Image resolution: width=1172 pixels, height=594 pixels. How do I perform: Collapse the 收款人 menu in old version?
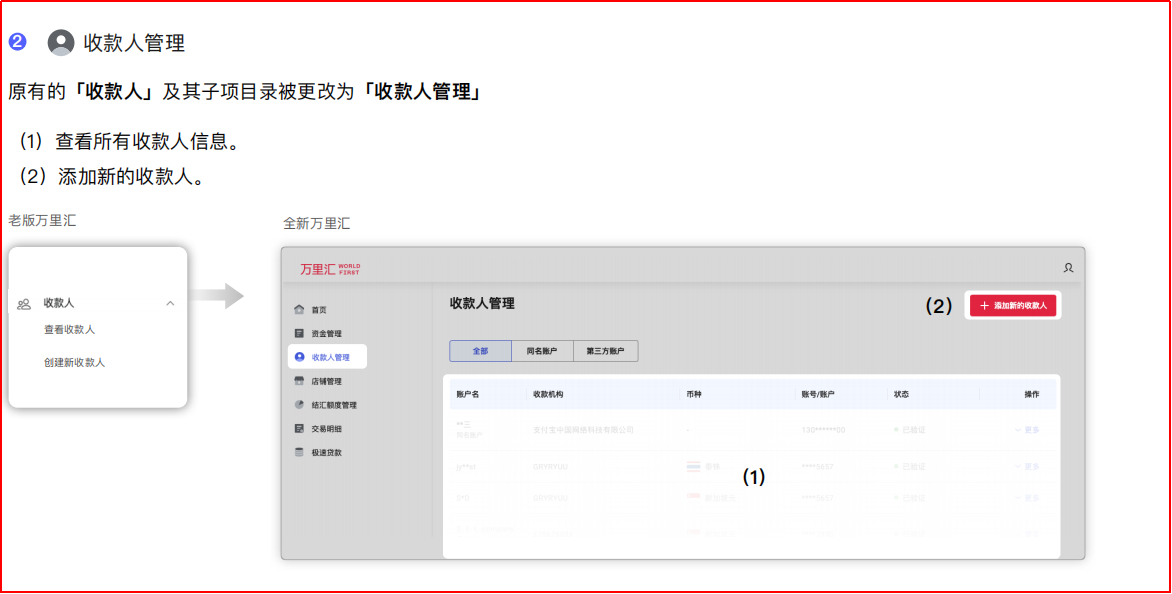coord(170,303)
